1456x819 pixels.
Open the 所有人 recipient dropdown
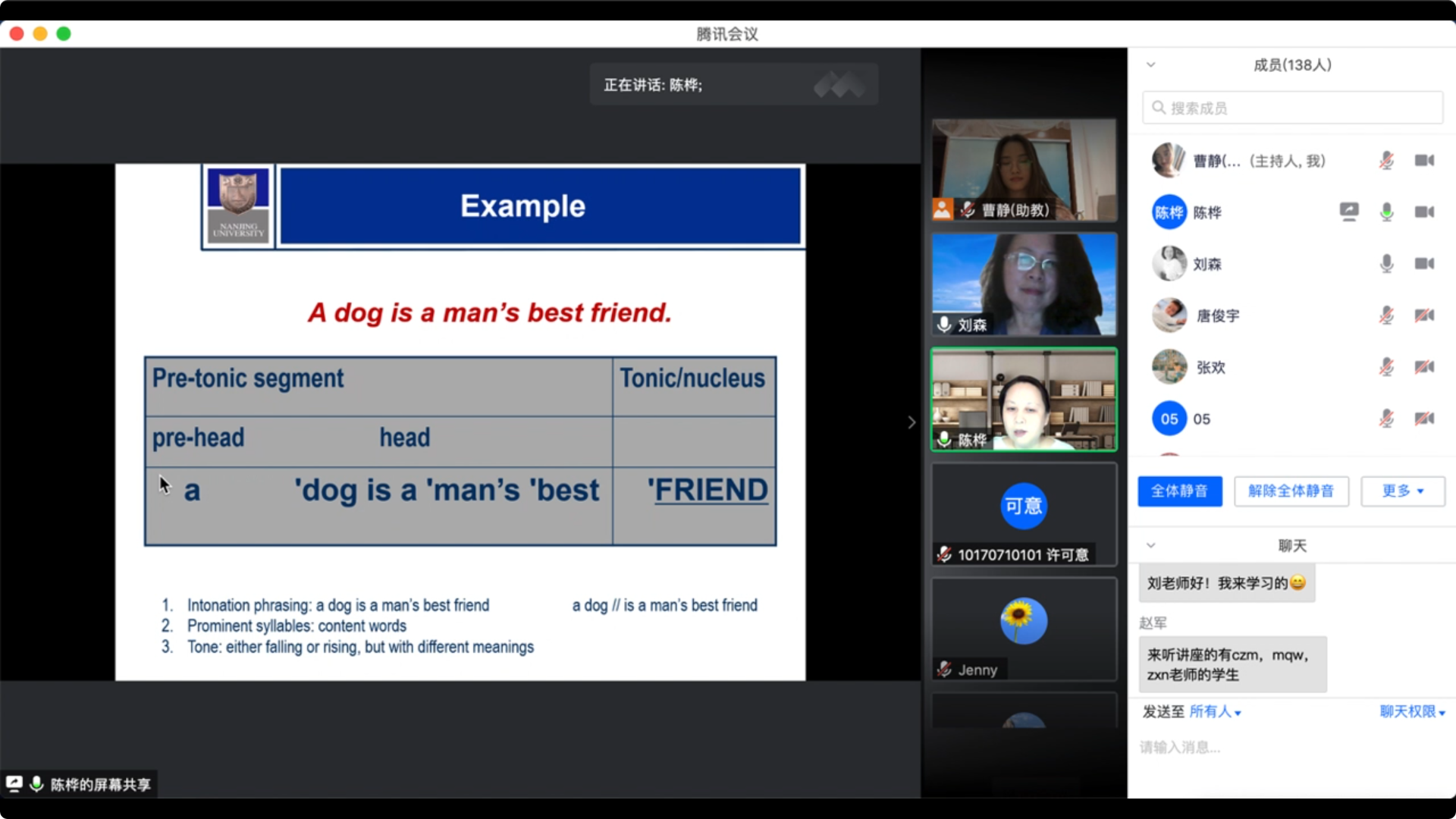pos(1215,711)
